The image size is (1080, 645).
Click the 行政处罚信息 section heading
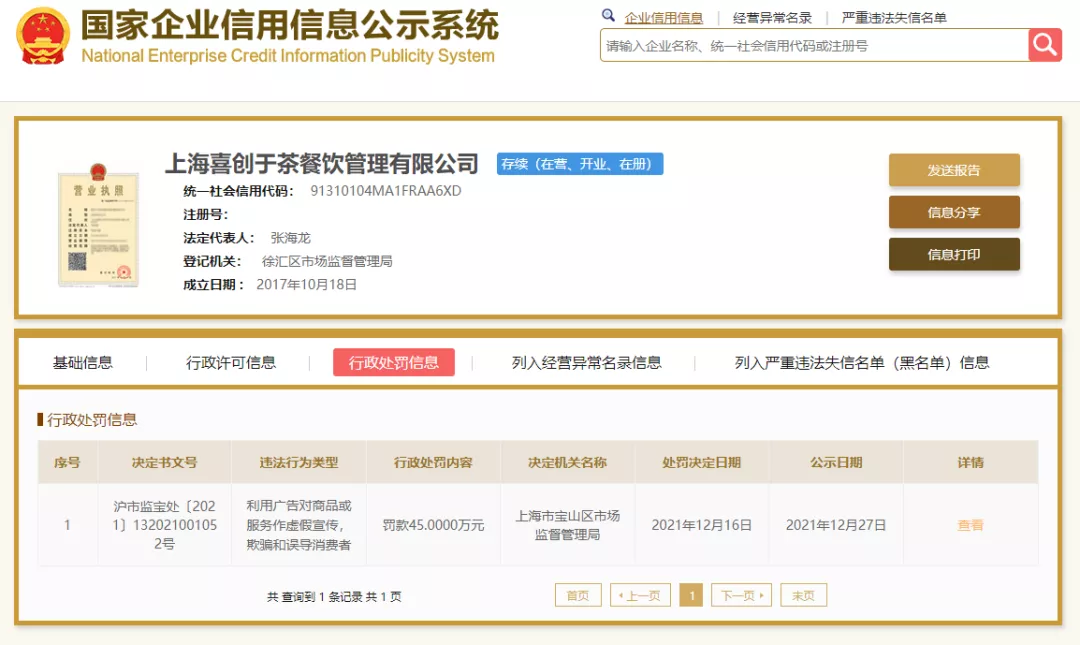tap(92, 420)
